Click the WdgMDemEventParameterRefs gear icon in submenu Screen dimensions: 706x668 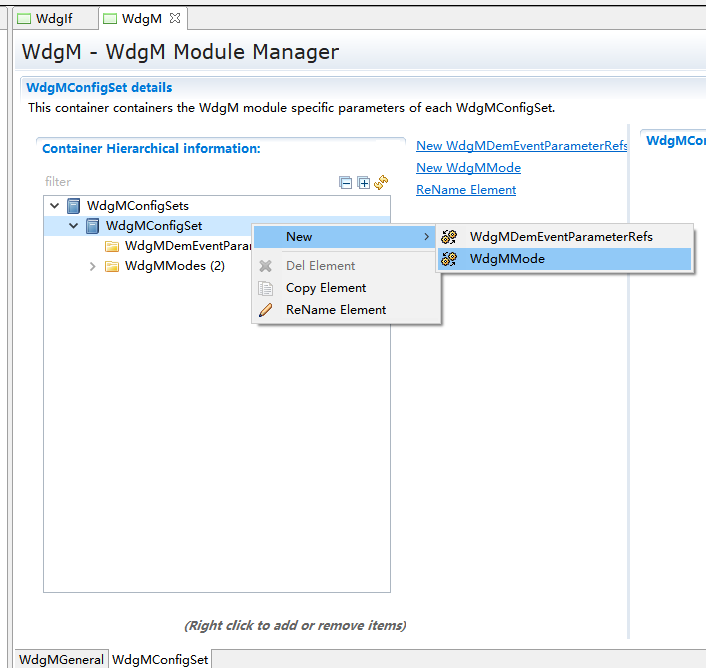pyautogui.click(x=450, y=237)
